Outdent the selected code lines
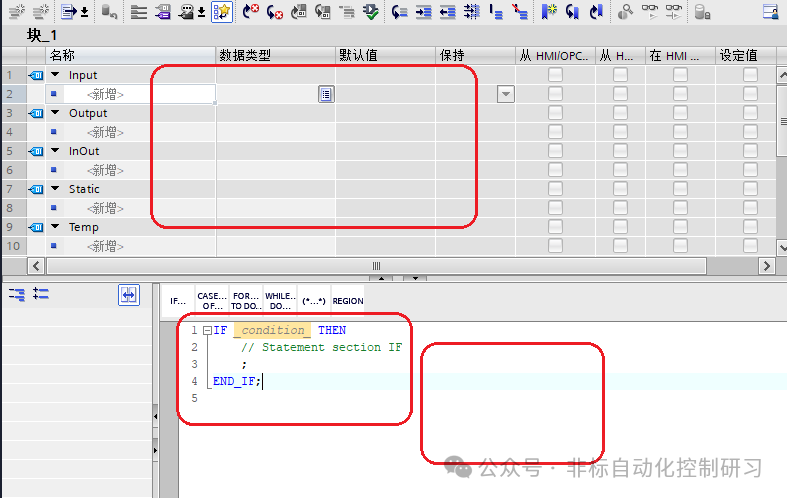The image size is (787, 498). 448,12
